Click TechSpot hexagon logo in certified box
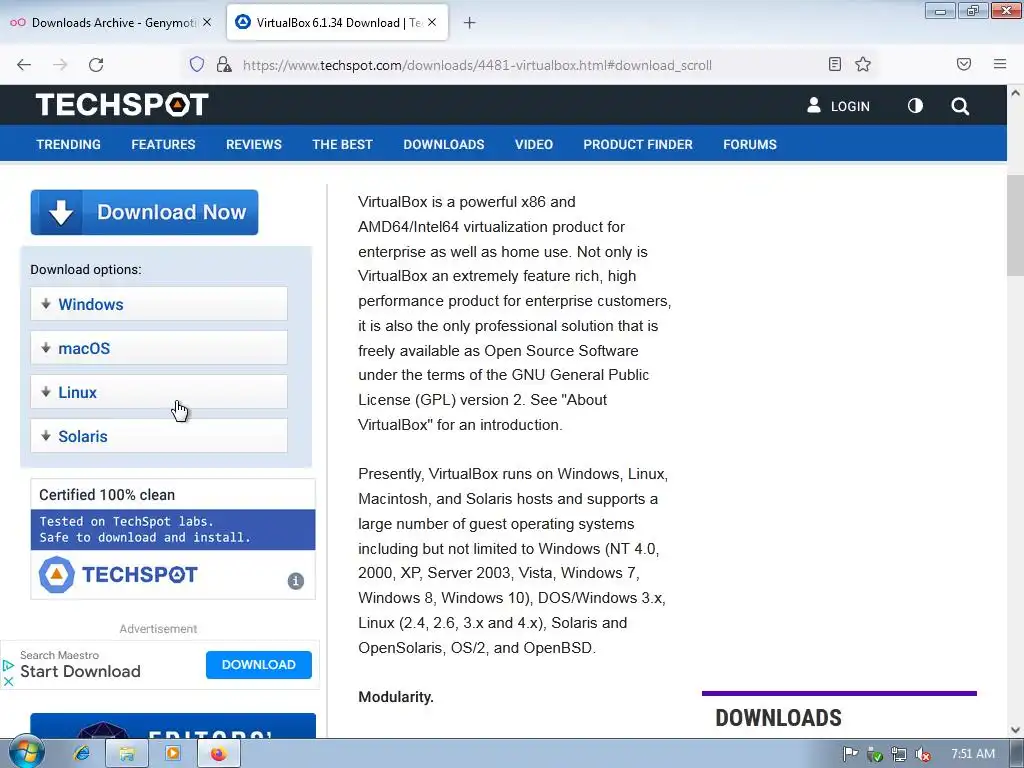 (x=57, y=575)
